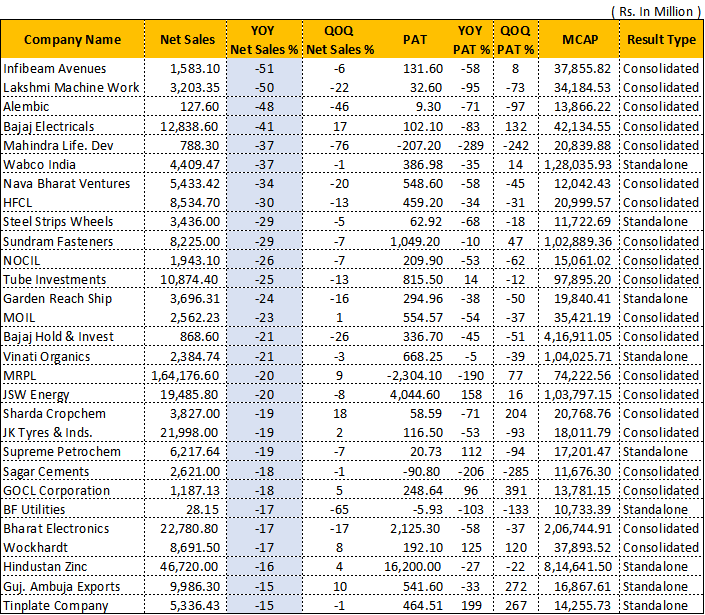Select the MCAP column header
This screenshot has width=705, height=615.
(x=580, y=40)
